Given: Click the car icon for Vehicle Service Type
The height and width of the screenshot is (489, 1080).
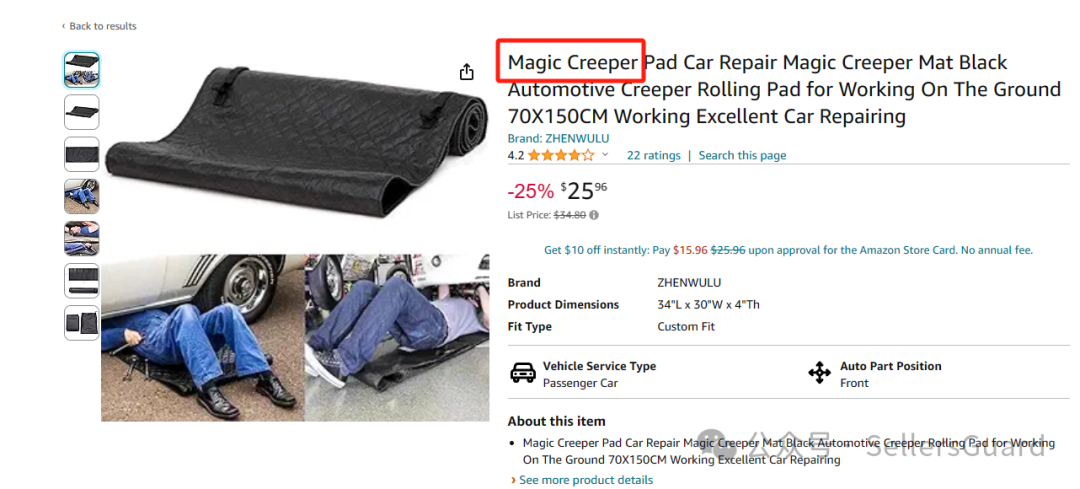Looking at the screenshot, I should (x=523, y=374).
